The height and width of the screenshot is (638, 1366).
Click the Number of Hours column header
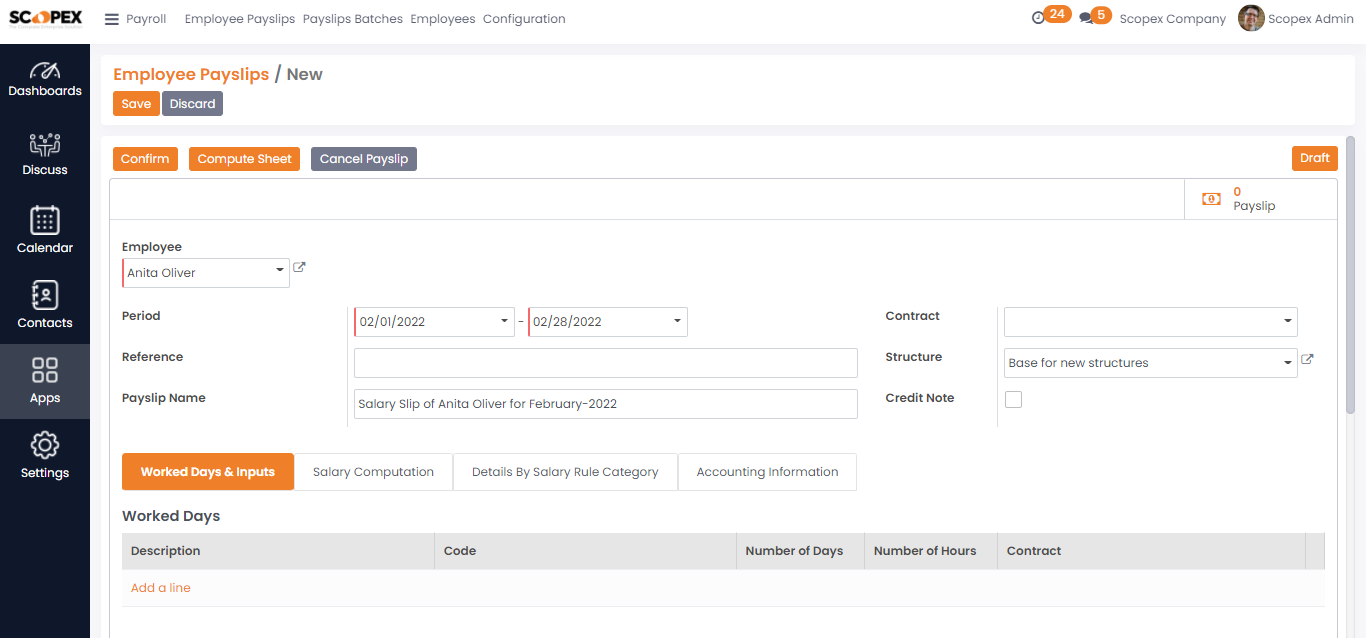[931, 551]
